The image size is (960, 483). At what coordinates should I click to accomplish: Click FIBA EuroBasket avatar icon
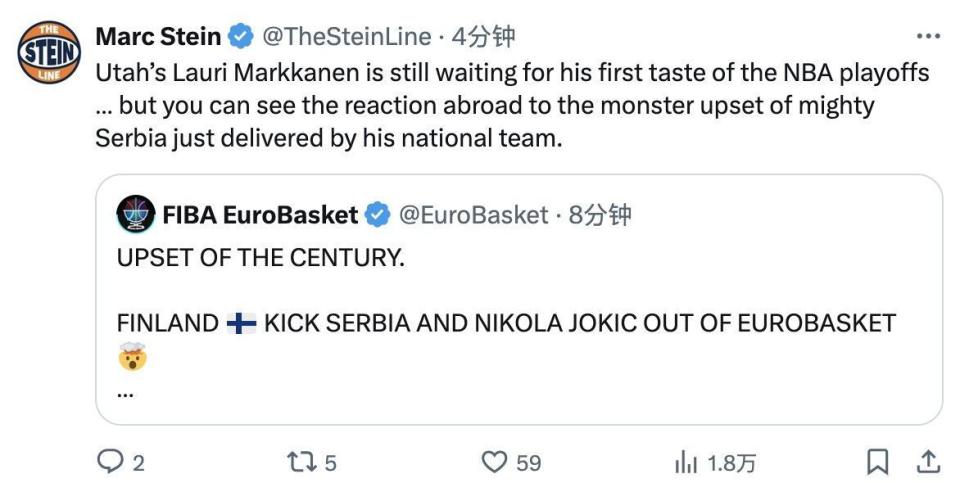click(x=135, y=214)
